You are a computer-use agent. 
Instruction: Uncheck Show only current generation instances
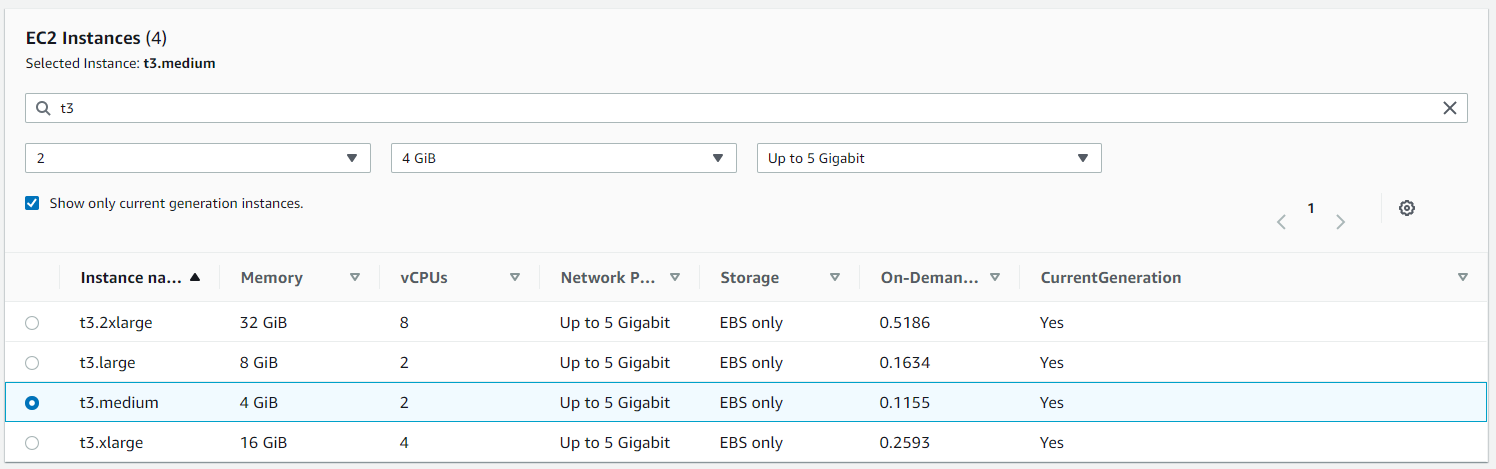point(33,203)
